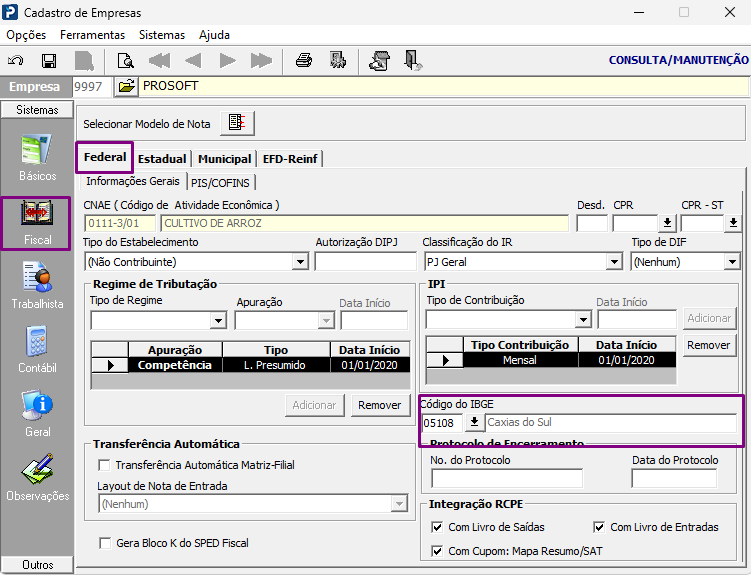Expand IPI Tipo de Contribuição dropdown
The image size is (751, 579).
(583, 319)
